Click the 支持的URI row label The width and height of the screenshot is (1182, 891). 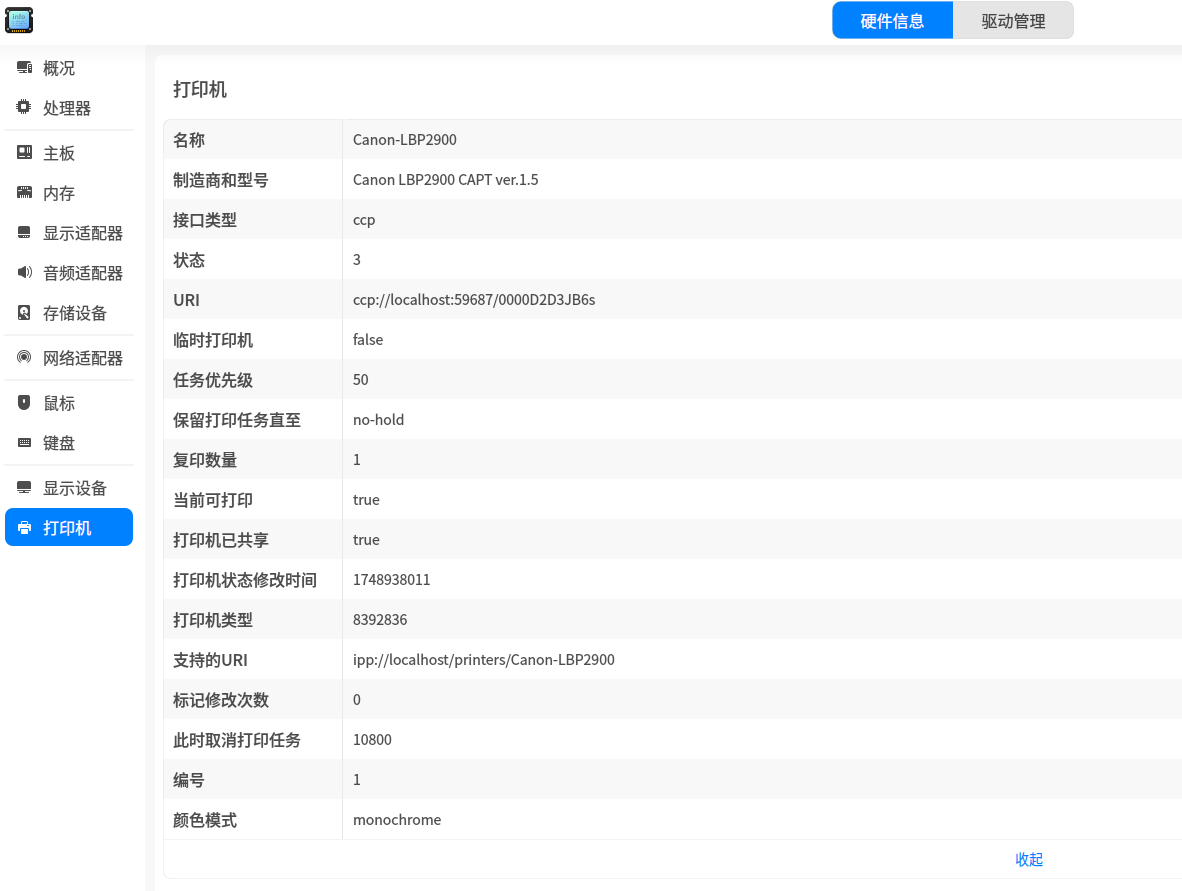(x=210, y=660)
